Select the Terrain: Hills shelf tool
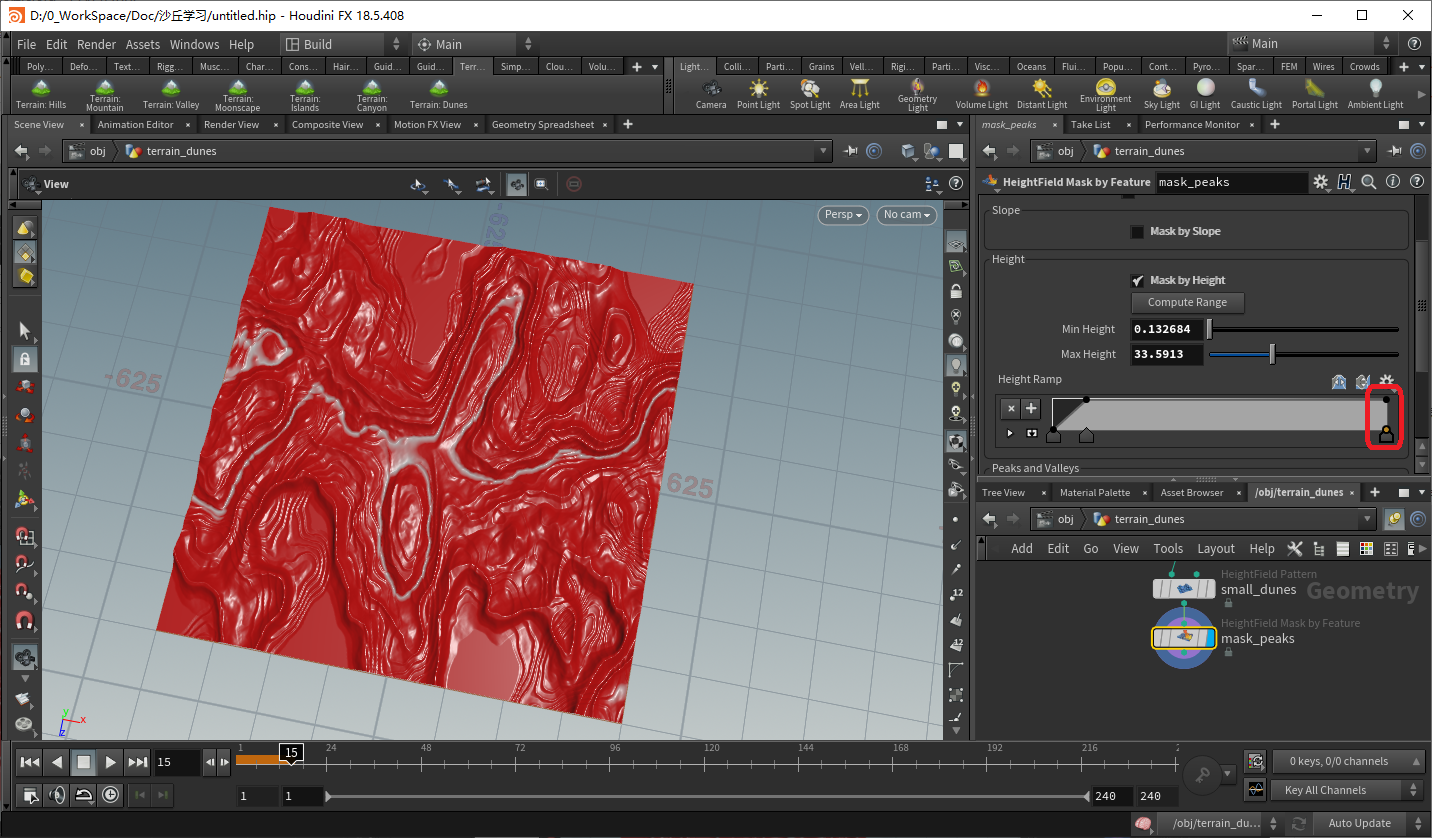 41,95
